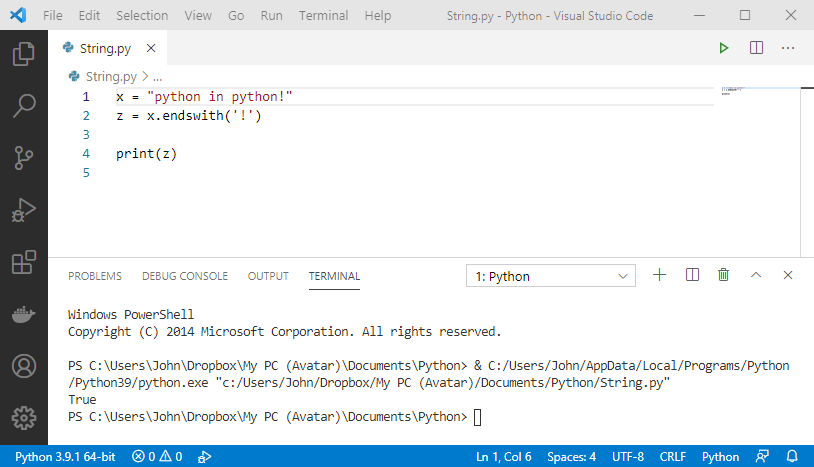
Task: Click the VS Code logo icon
Action: coord(18,15)
